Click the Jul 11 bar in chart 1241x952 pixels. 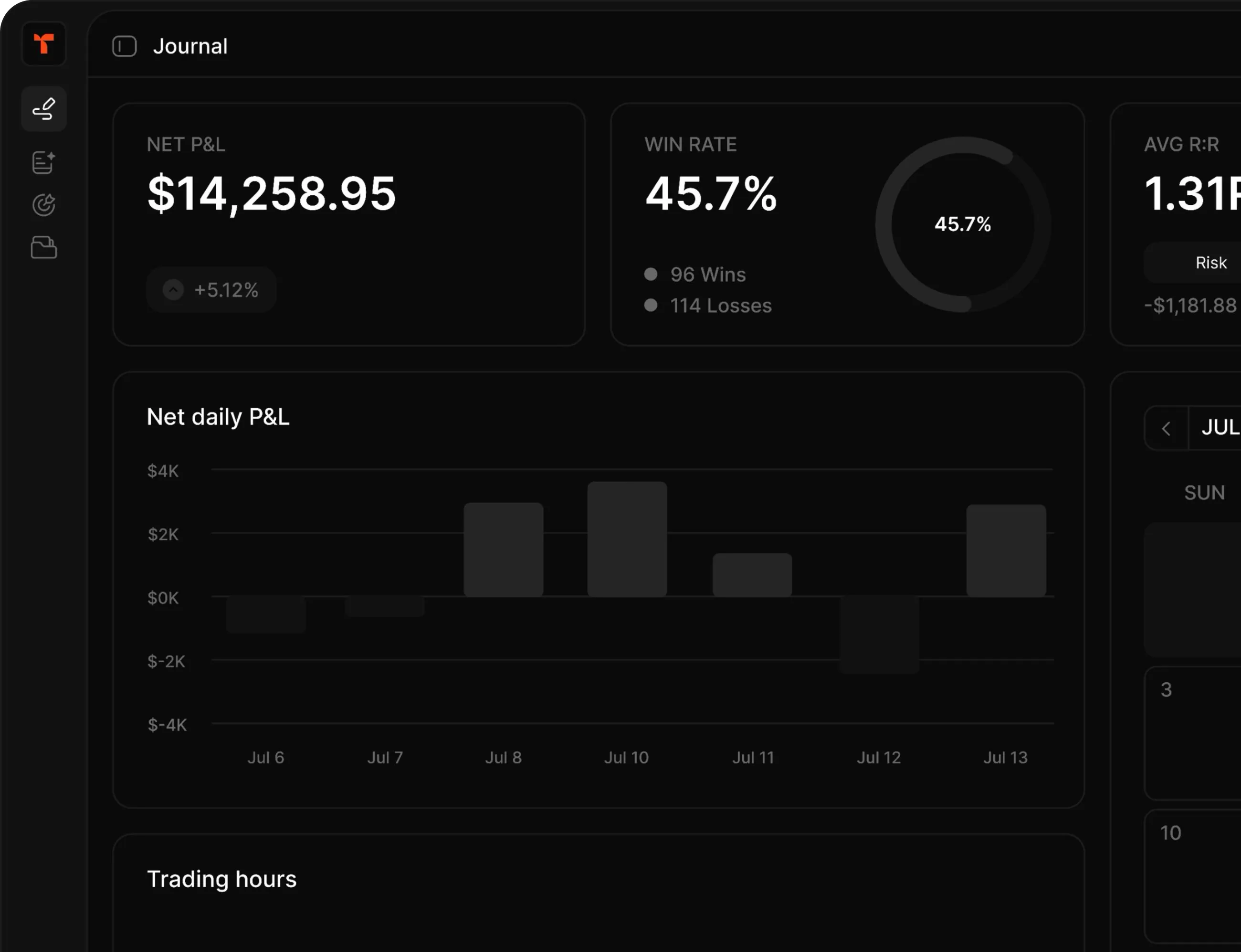[752, 575]
